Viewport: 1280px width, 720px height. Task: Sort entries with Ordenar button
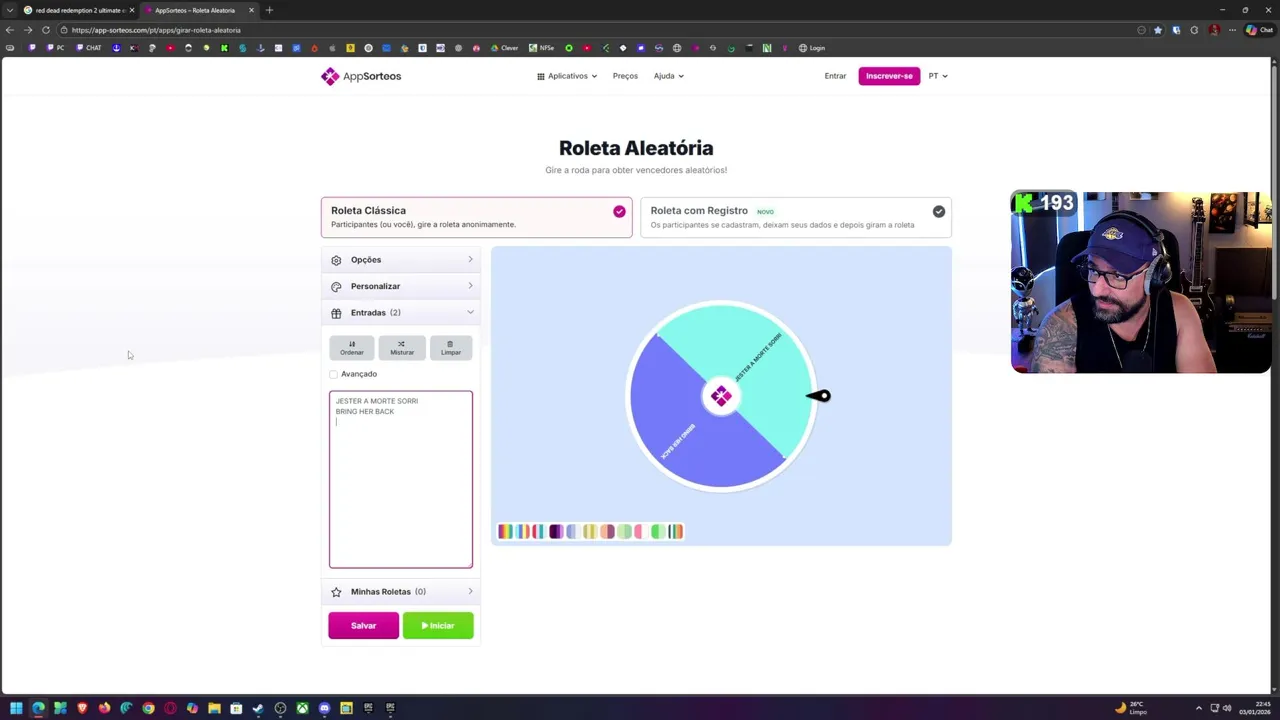352,347
